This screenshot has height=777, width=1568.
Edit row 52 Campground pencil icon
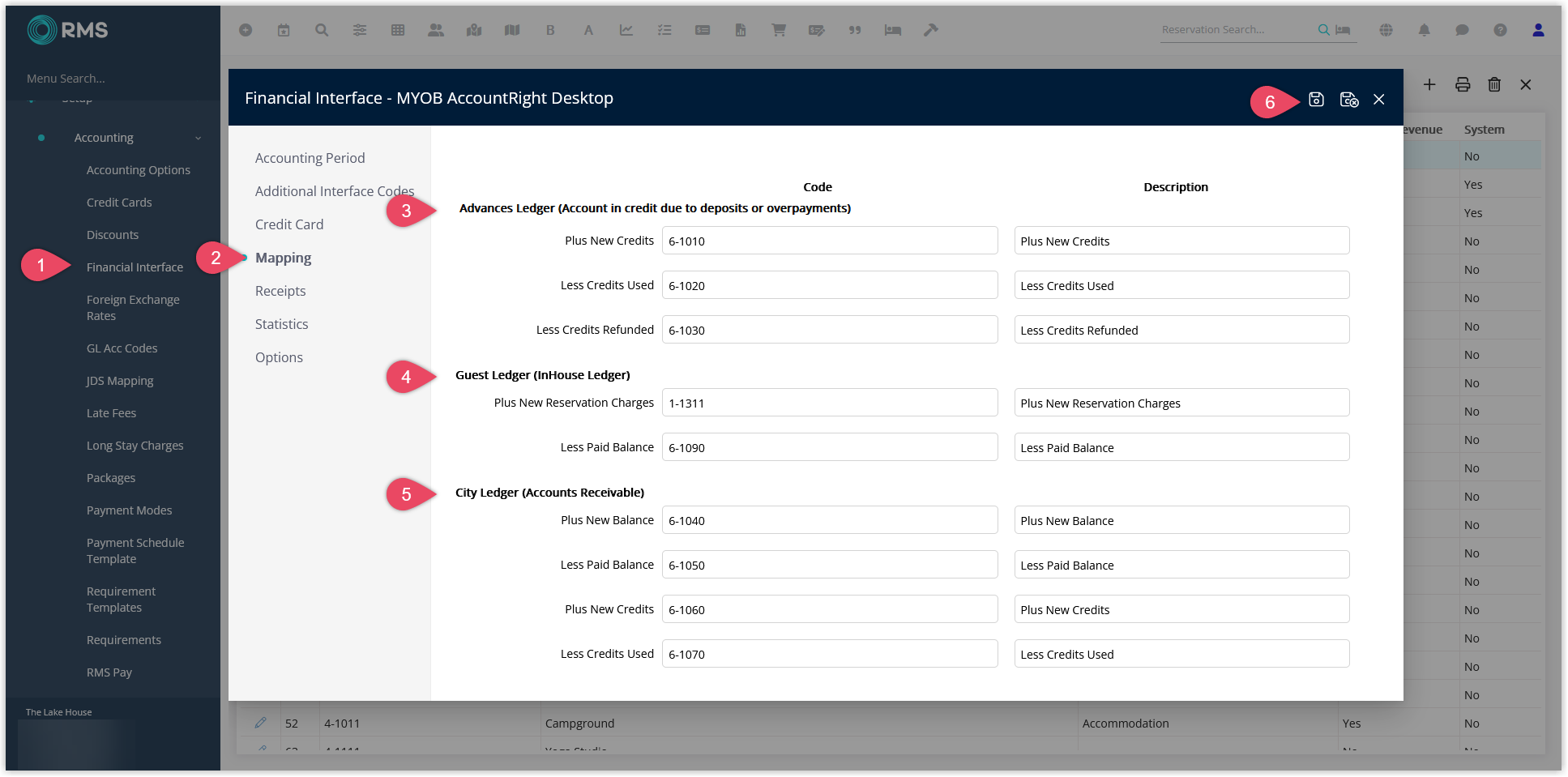[x=260, y=723]
